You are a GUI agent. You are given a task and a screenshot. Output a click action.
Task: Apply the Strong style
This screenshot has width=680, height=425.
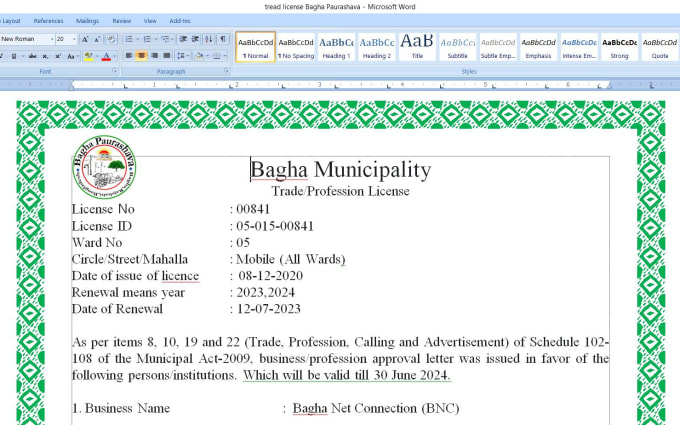tap(619, 47)
